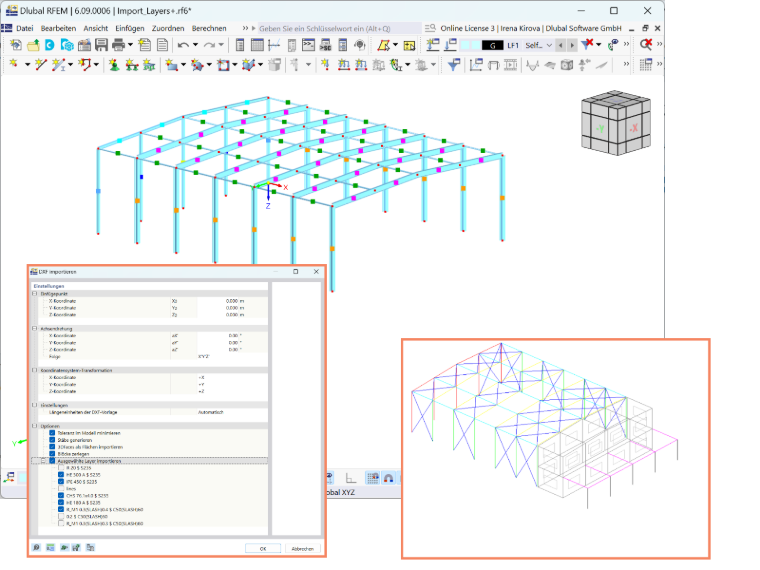This screenshot has width=760, height=570.
Task: Select the new line tool icon
Action: (x=41, y=64)
